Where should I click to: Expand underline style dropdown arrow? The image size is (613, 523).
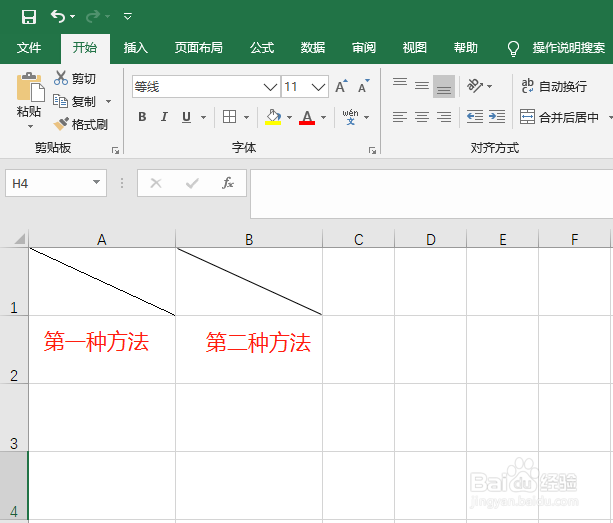coord(203,117)
